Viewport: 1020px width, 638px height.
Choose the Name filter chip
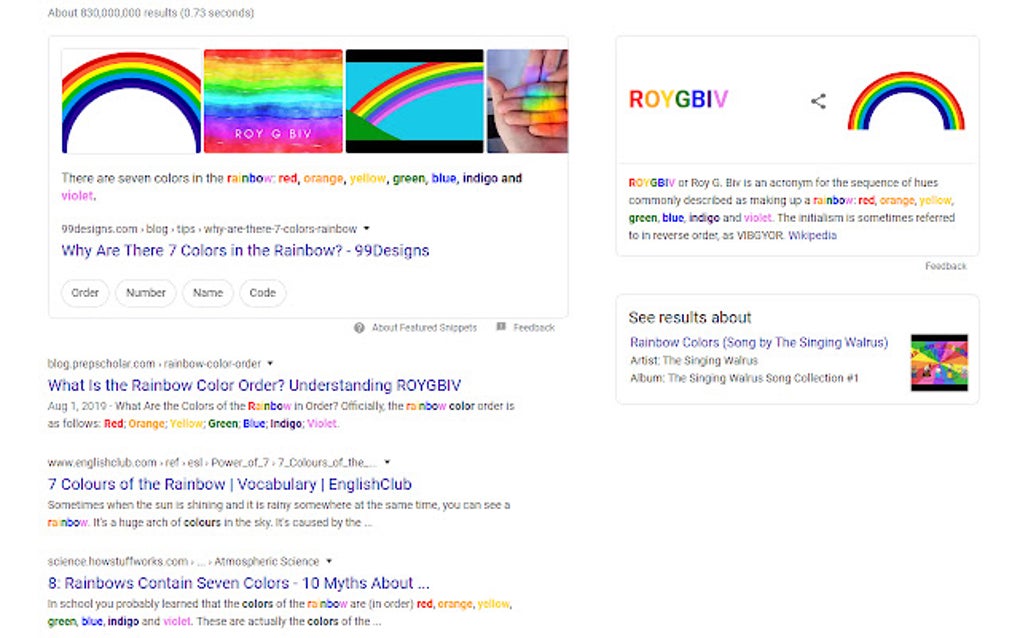[207, 292]
